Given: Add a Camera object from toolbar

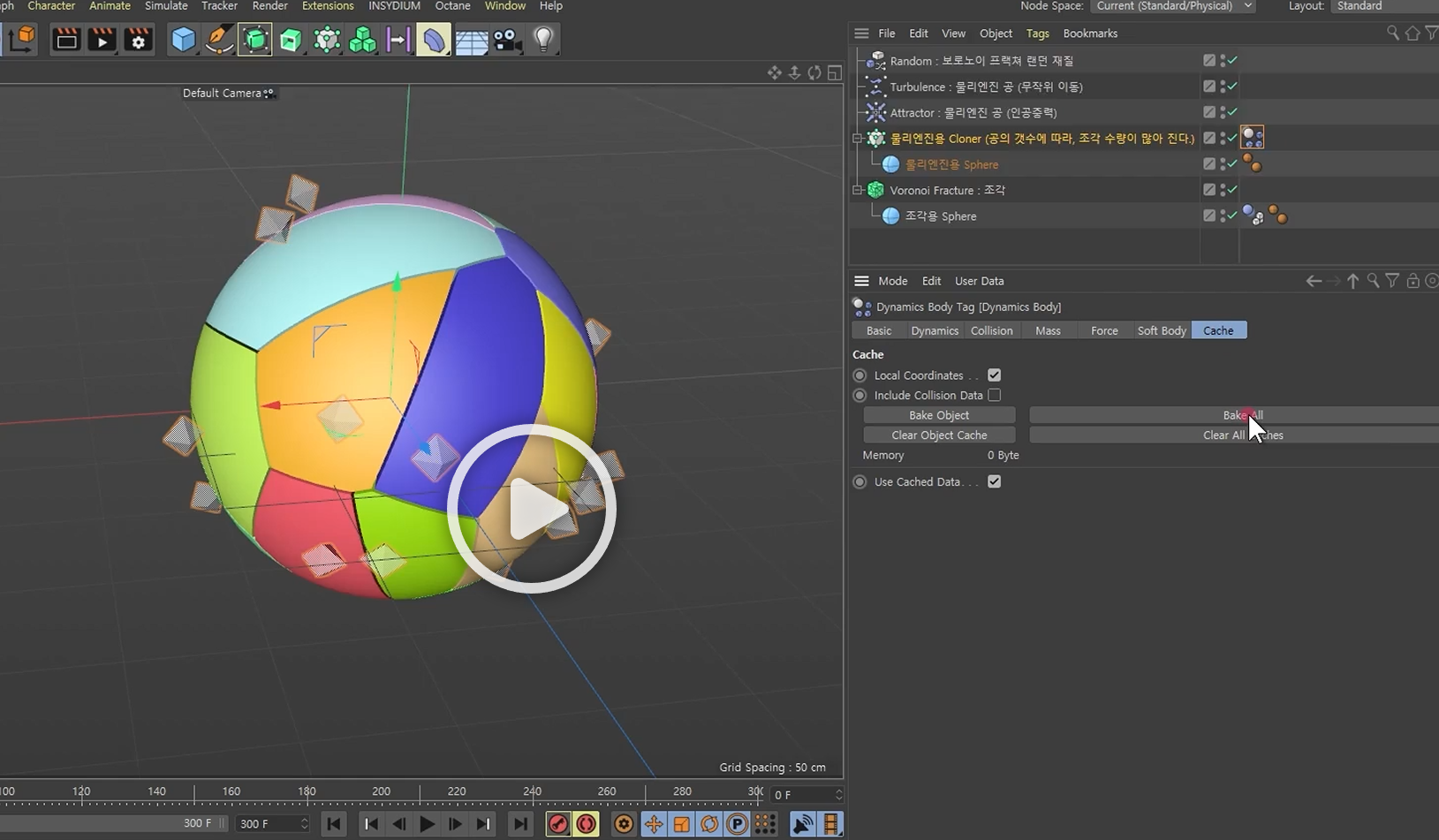Looking at the screenshot, I should pos(507,41).
